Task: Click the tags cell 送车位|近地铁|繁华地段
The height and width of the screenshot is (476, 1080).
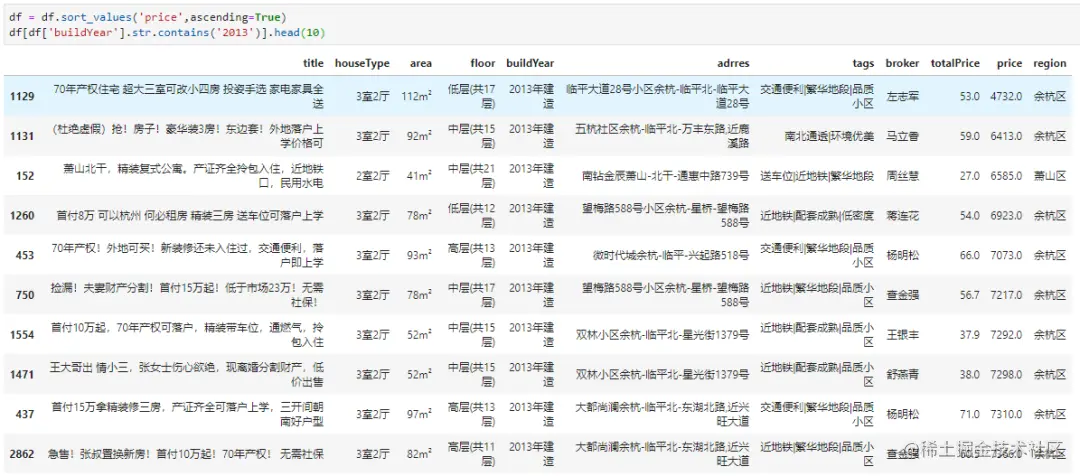Action: [818, 176]
